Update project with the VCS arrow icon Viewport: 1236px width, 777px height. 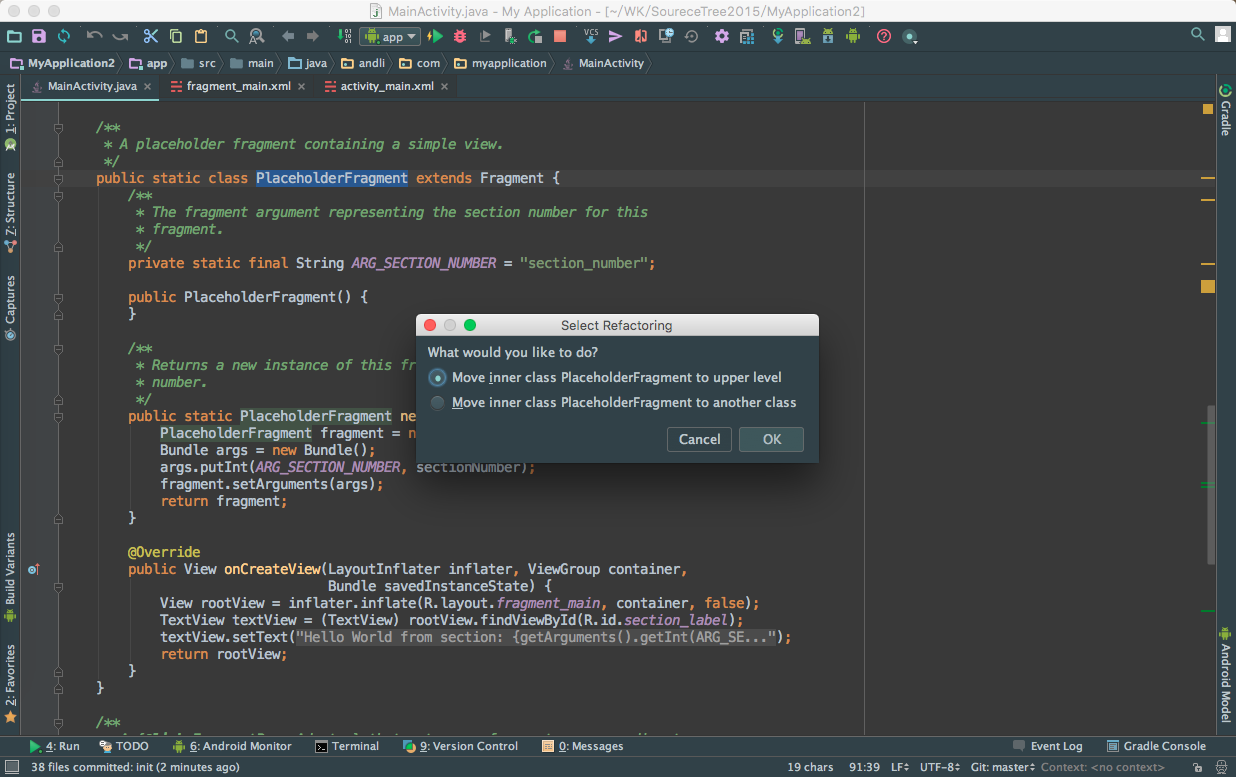pos(591,36)
